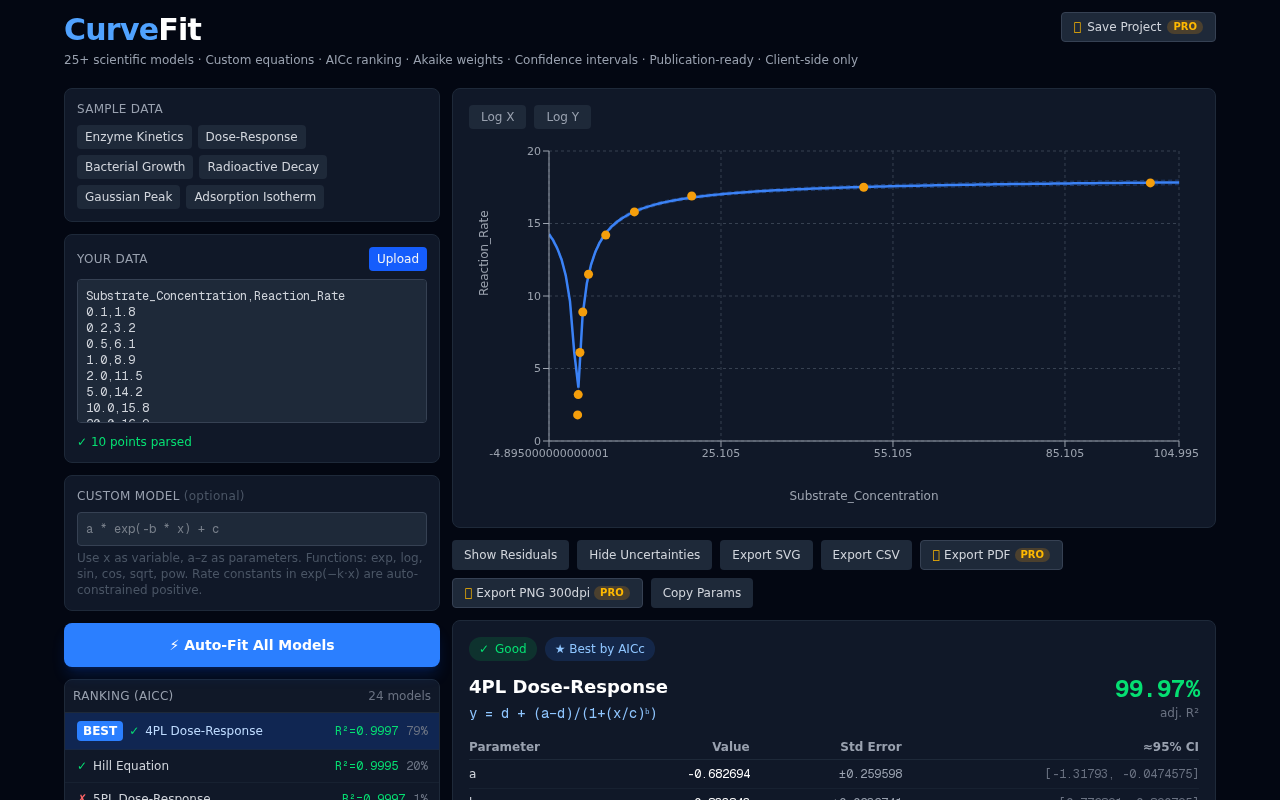Toggle the Log X axis scale

click(x=497, y=116)
